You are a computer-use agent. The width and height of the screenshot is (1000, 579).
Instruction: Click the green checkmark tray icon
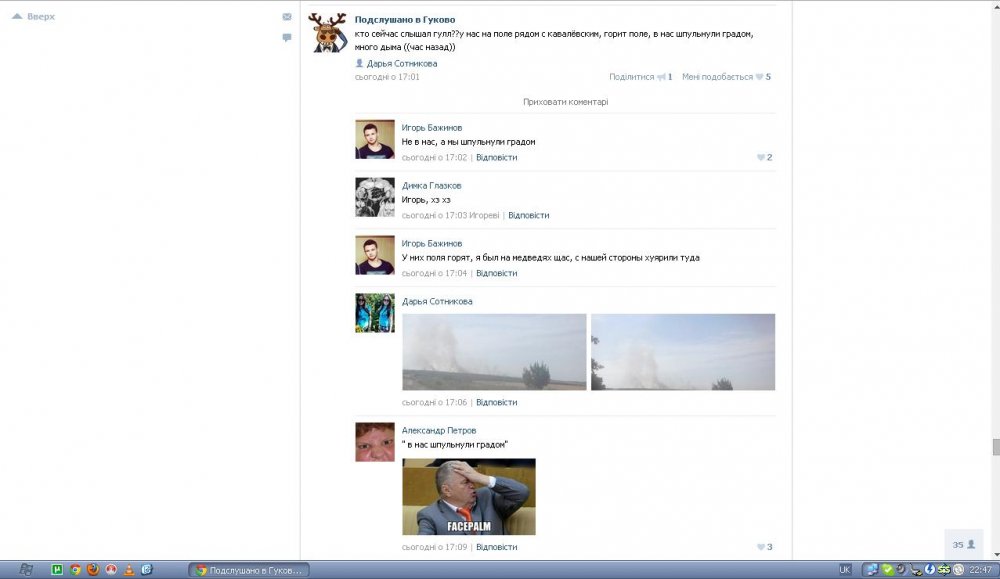[x=887, y=570]
